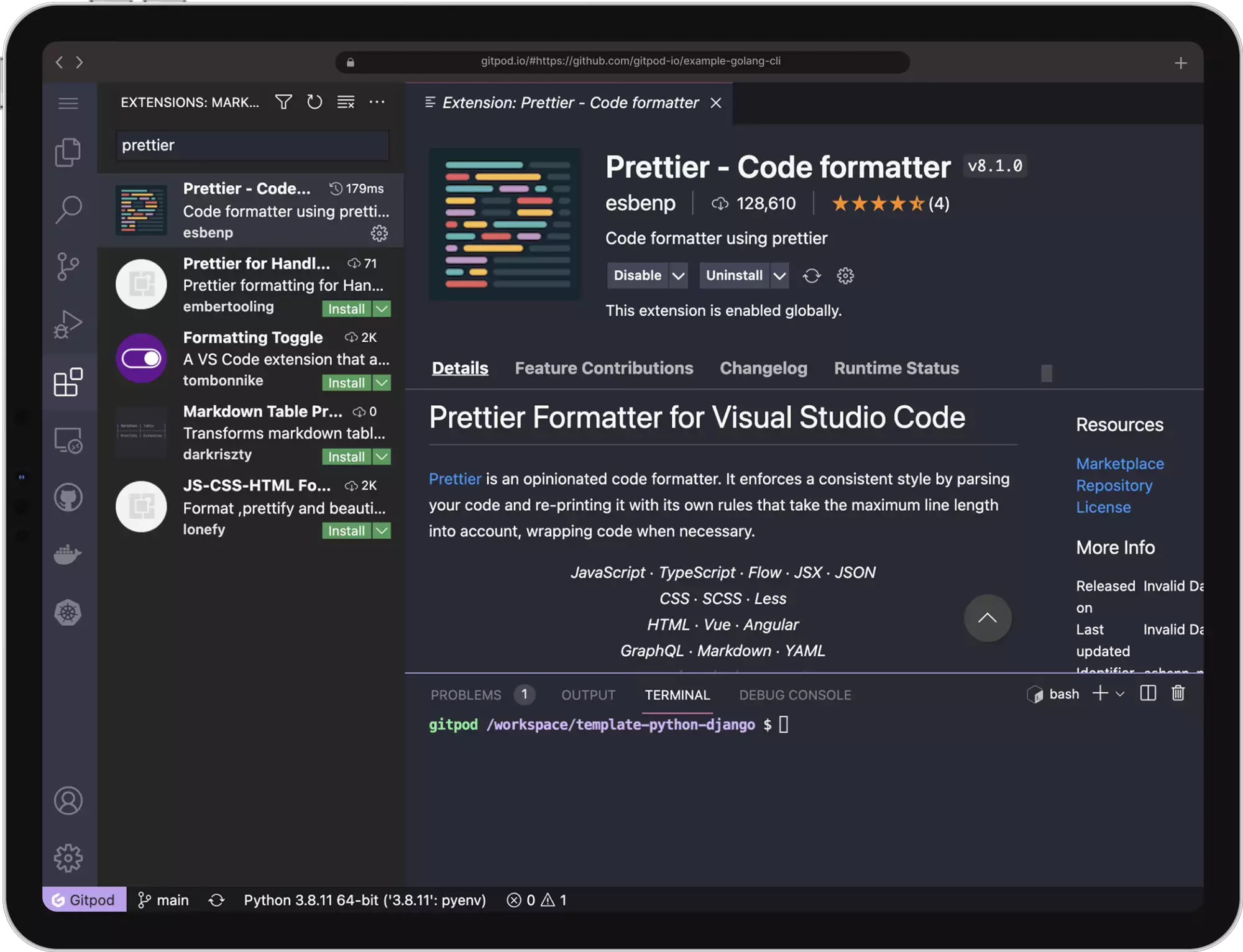Open manage gear for Prettier list item

(x=379, y=233)
